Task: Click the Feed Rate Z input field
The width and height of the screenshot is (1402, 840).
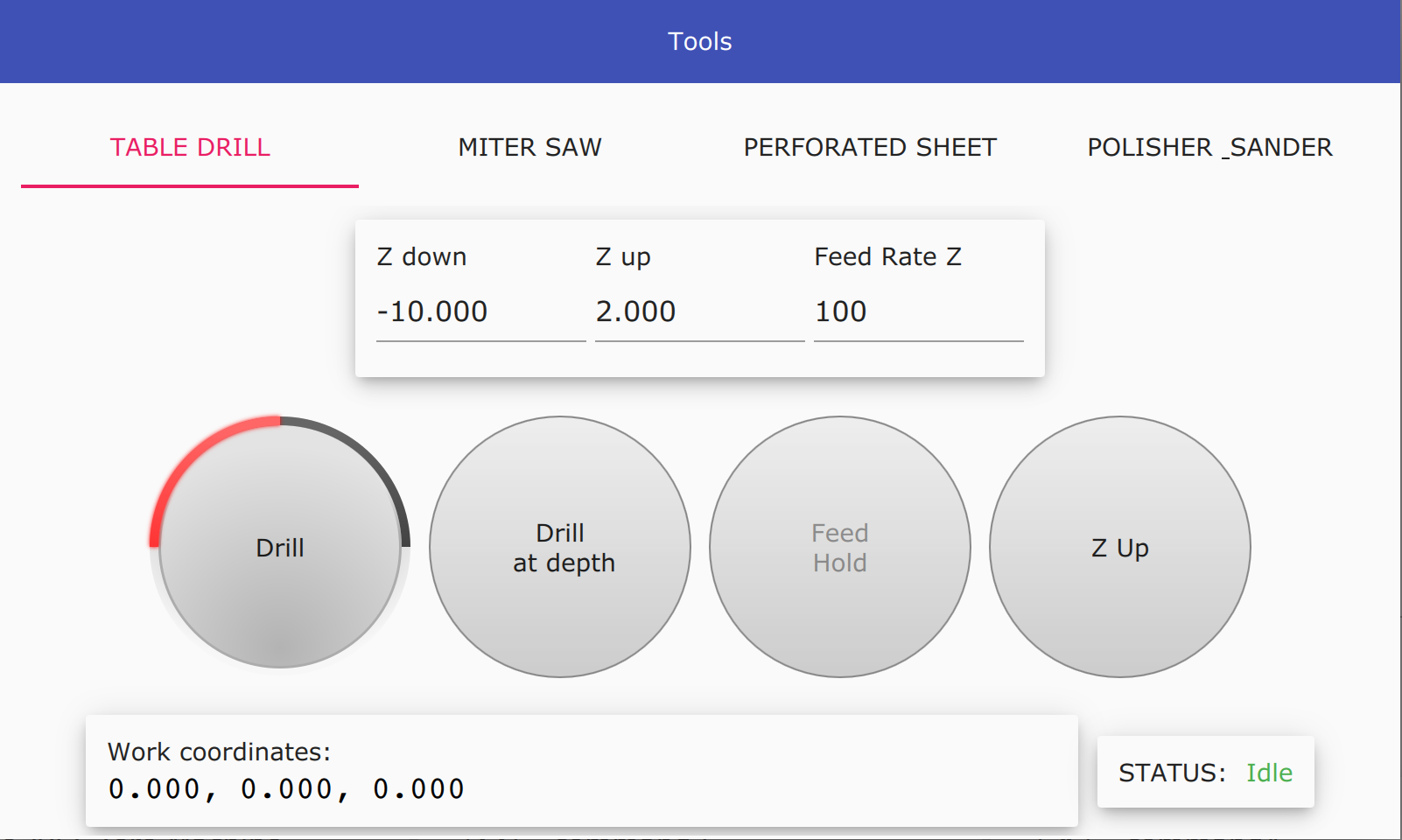Action: (x=918, y=311)
